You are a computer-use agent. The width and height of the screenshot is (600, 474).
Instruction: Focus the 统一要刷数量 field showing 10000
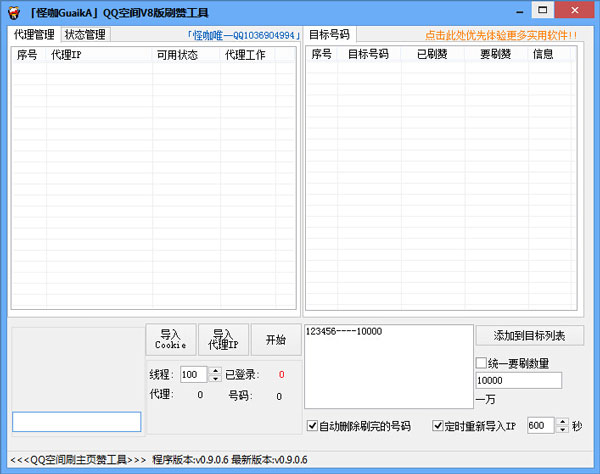(518, 380)
